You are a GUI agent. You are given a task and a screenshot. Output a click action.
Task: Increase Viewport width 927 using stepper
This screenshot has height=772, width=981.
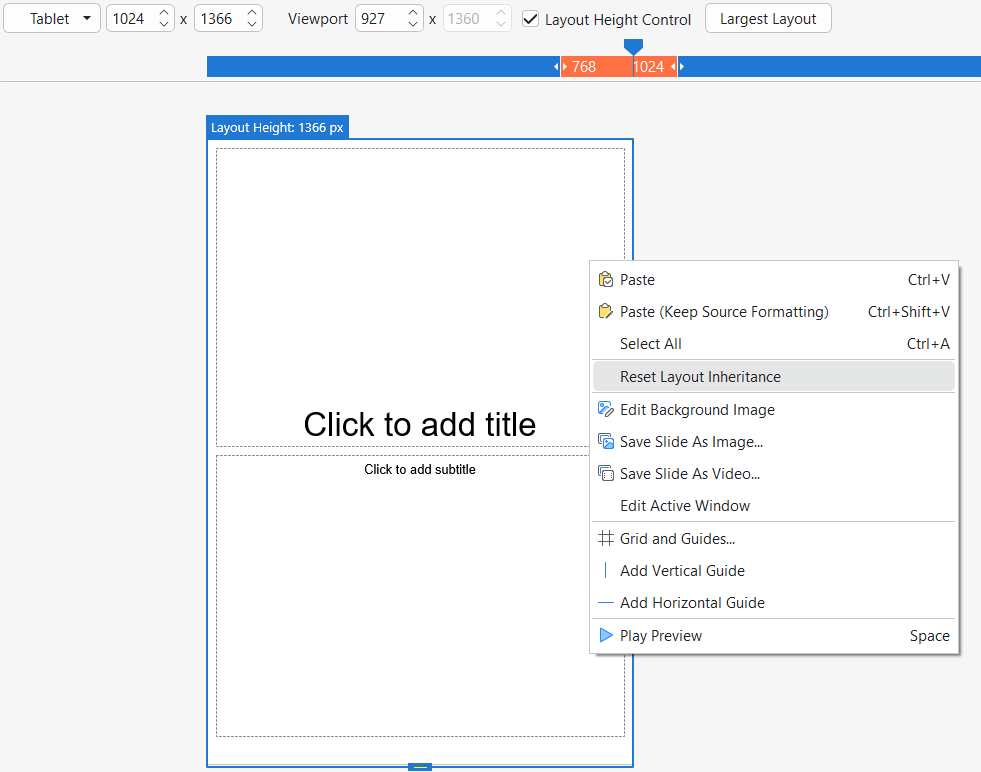pyautogui.click(x=413, y=13)
